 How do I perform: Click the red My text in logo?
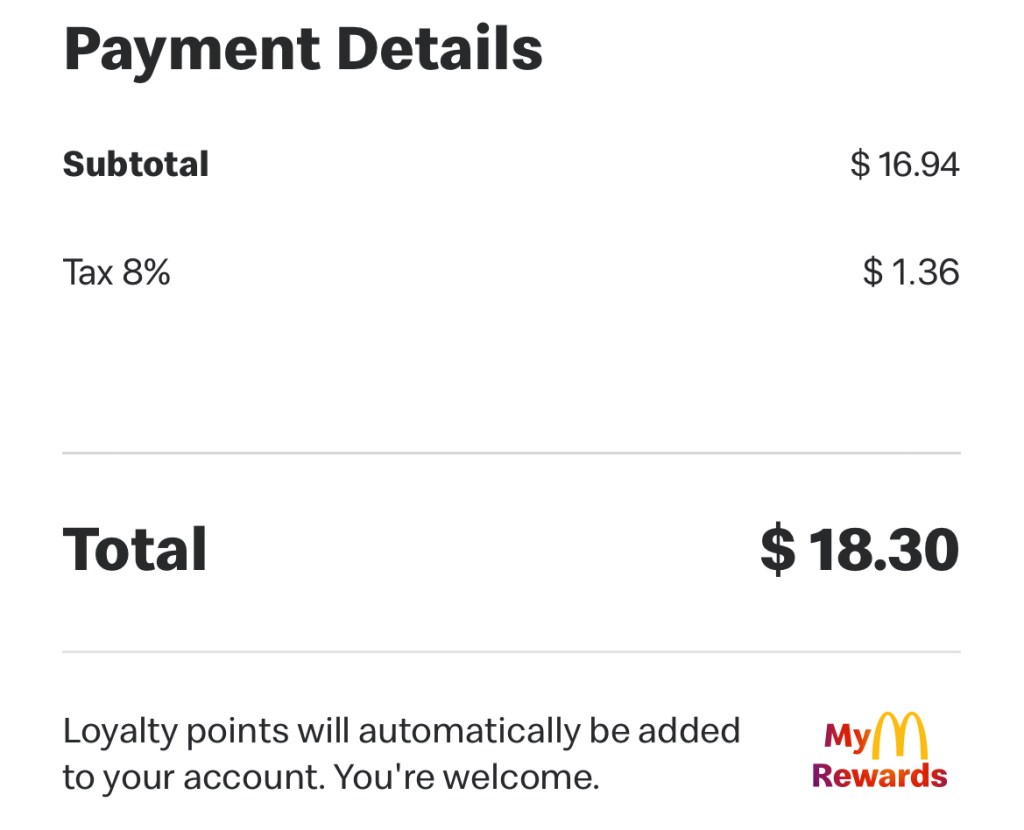pos(846,738)
